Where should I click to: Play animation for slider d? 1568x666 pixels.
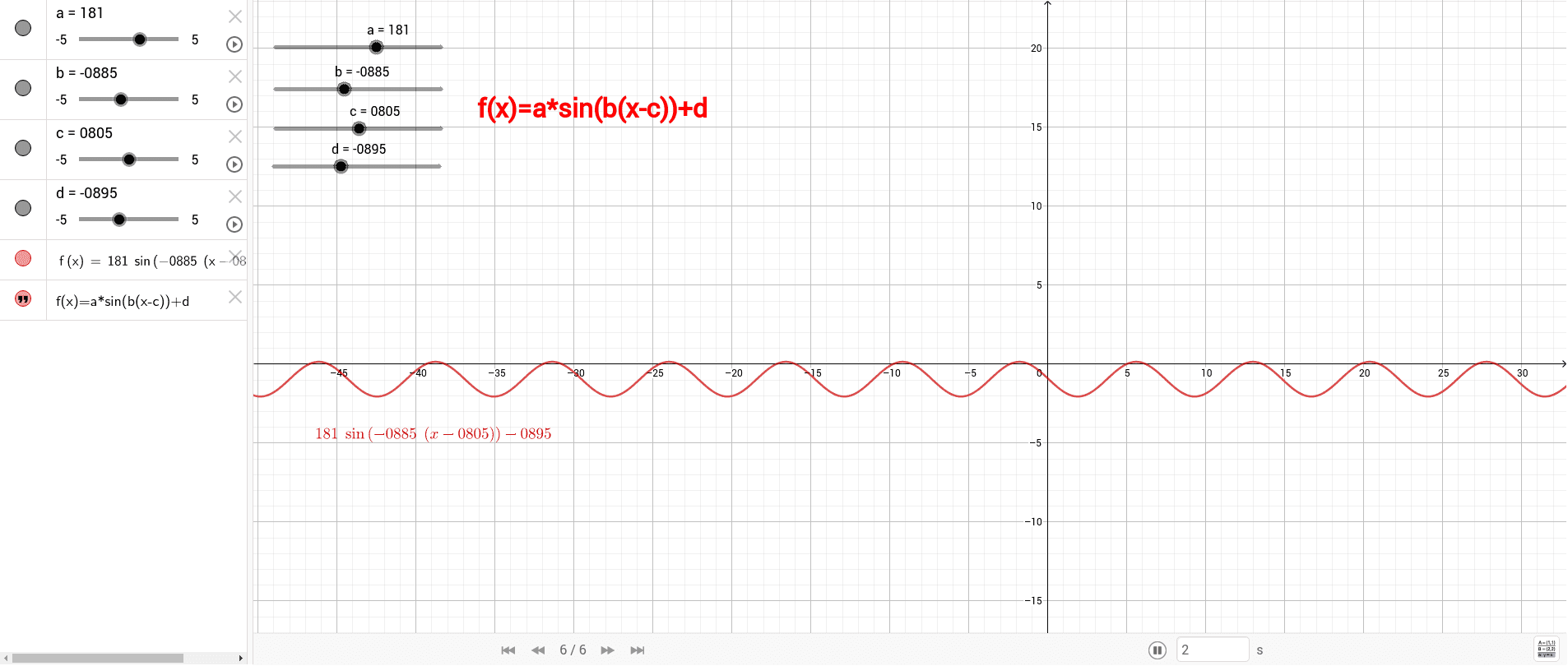[234, 224]
